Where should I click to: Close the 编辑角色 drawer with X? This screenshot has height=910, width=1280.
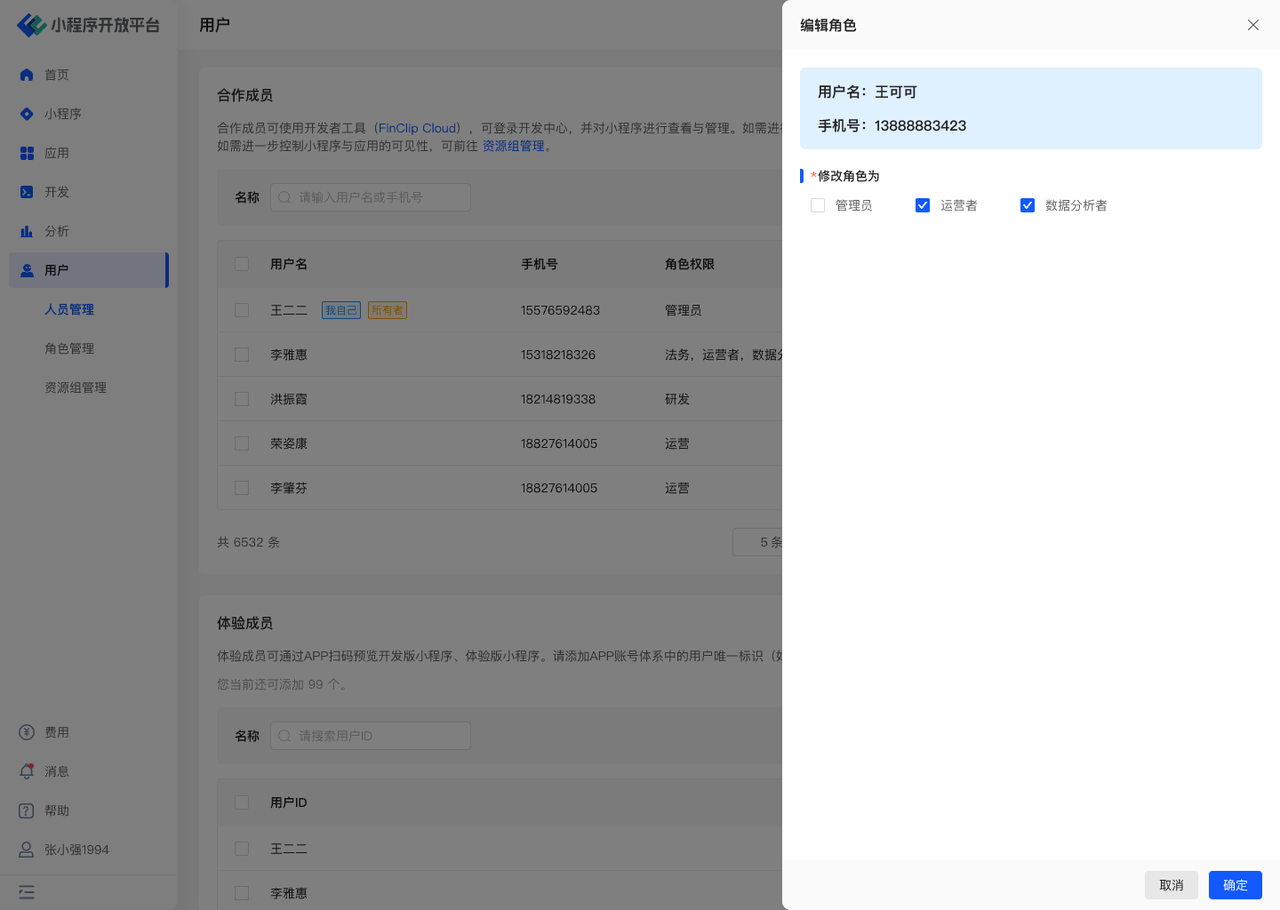click(1253, 25)
